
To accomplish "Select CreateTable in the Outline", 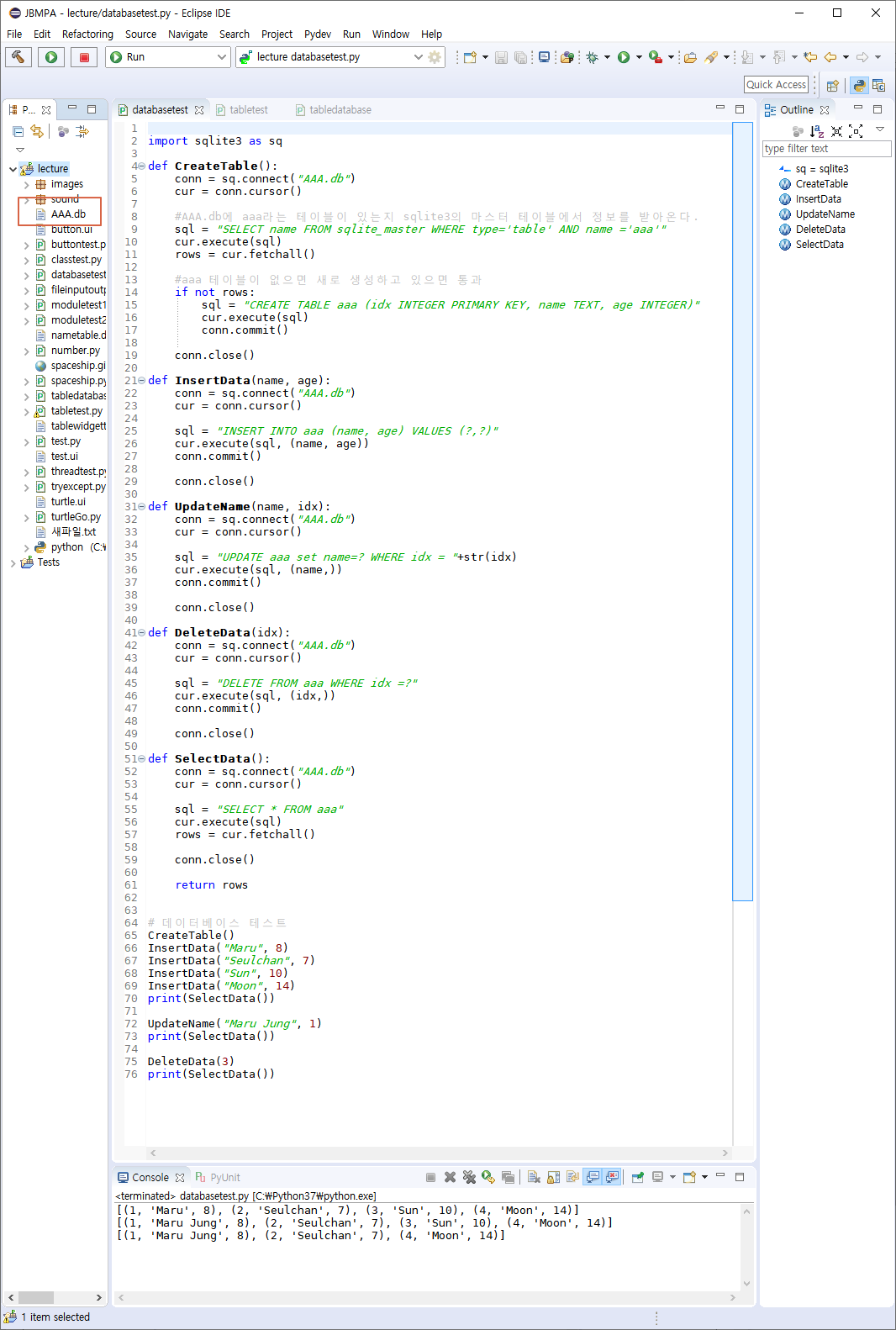I will (821, 184).
